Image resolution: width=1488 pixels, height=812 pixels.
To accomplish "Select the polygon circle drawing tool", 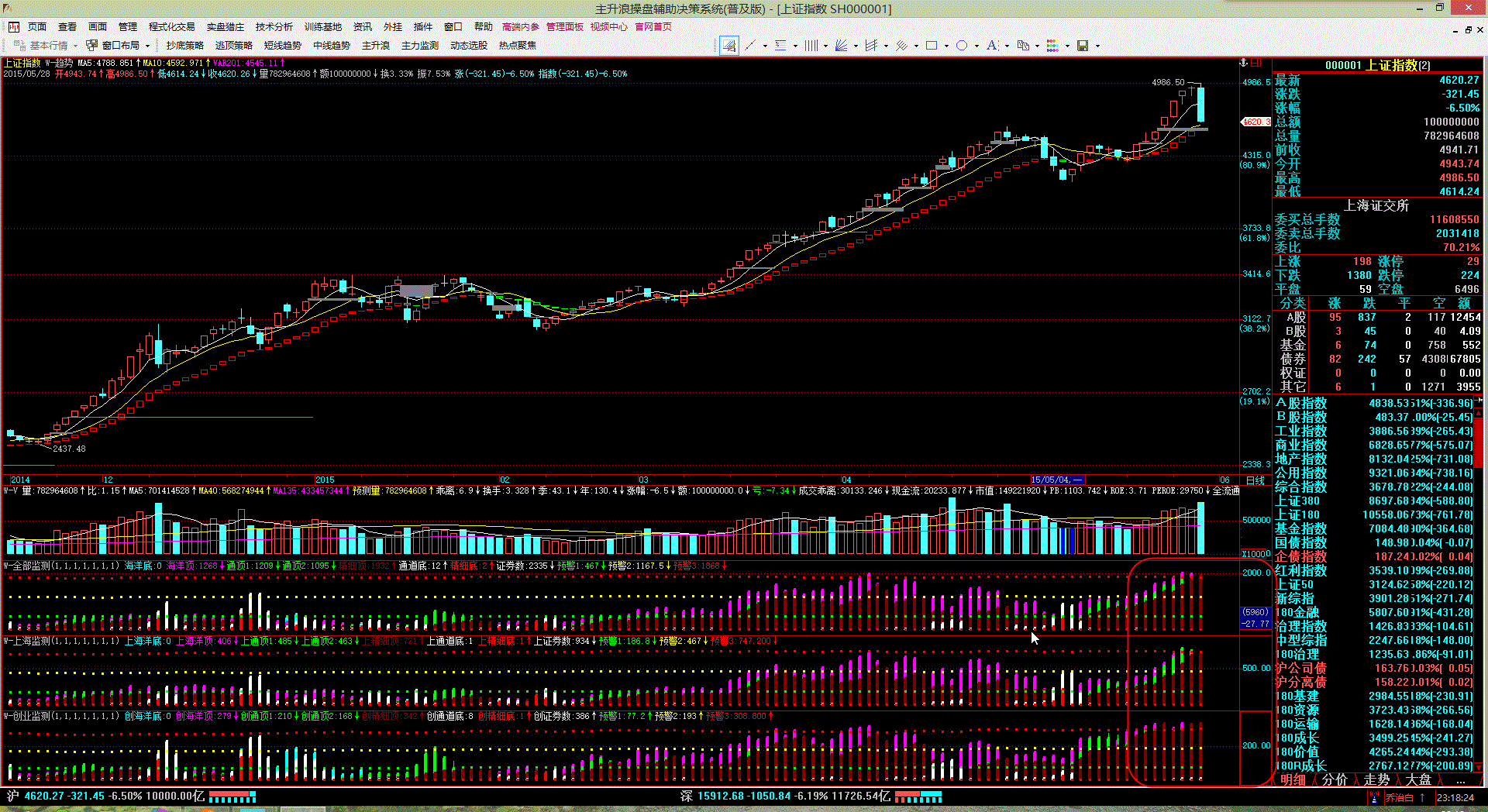I will pos(962,46).
